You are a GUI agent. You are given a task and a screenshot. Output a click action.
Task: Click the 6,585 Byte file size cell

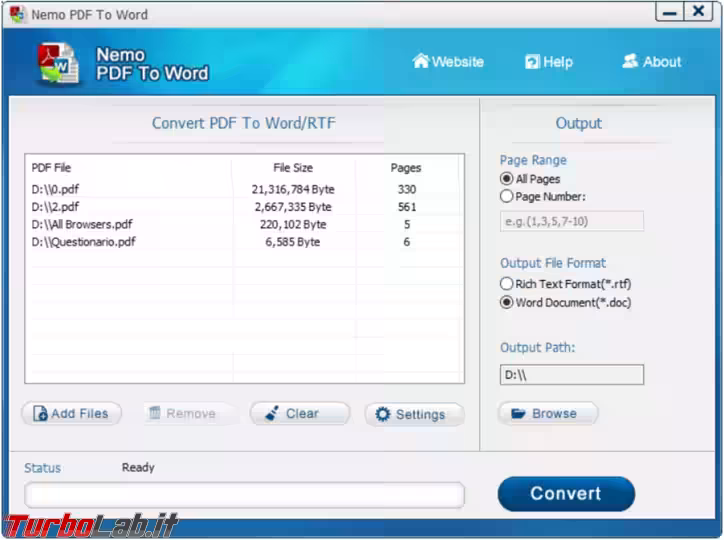click(293, 242)
